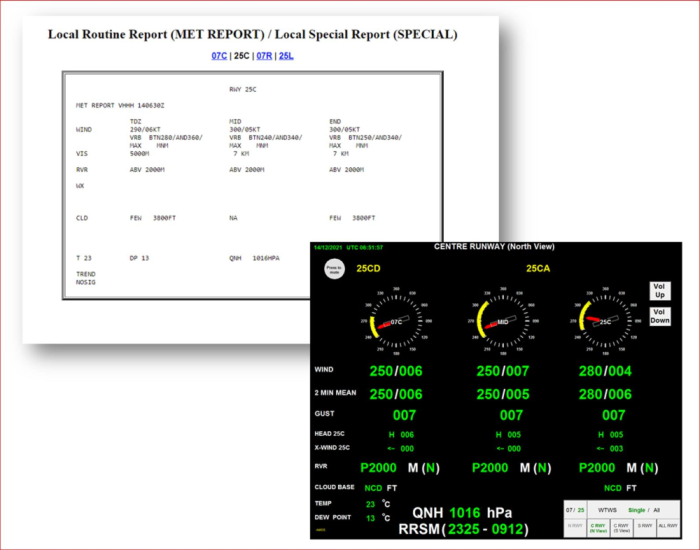Click the X-WIND 25C value 003
Viewport: 700px width, 550px height.
(x=617, y=449)
